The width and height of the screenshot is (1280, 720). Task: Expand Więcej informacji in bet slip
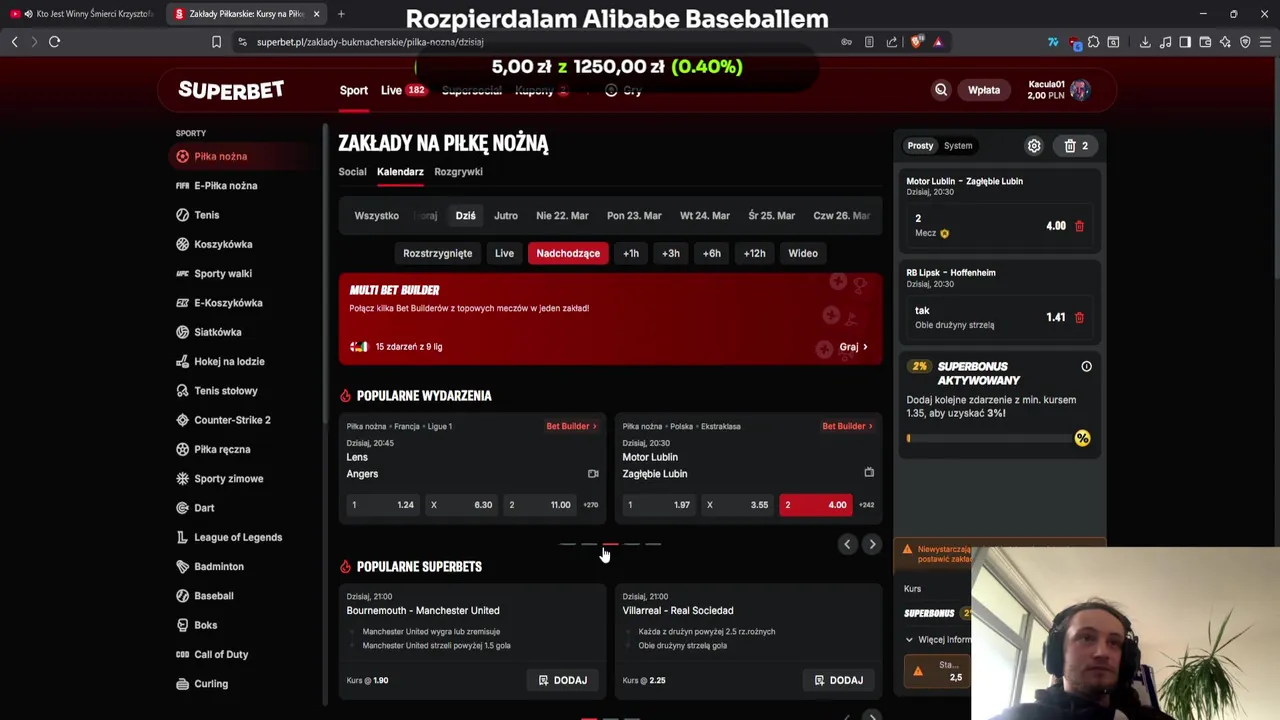pos(938,639)
